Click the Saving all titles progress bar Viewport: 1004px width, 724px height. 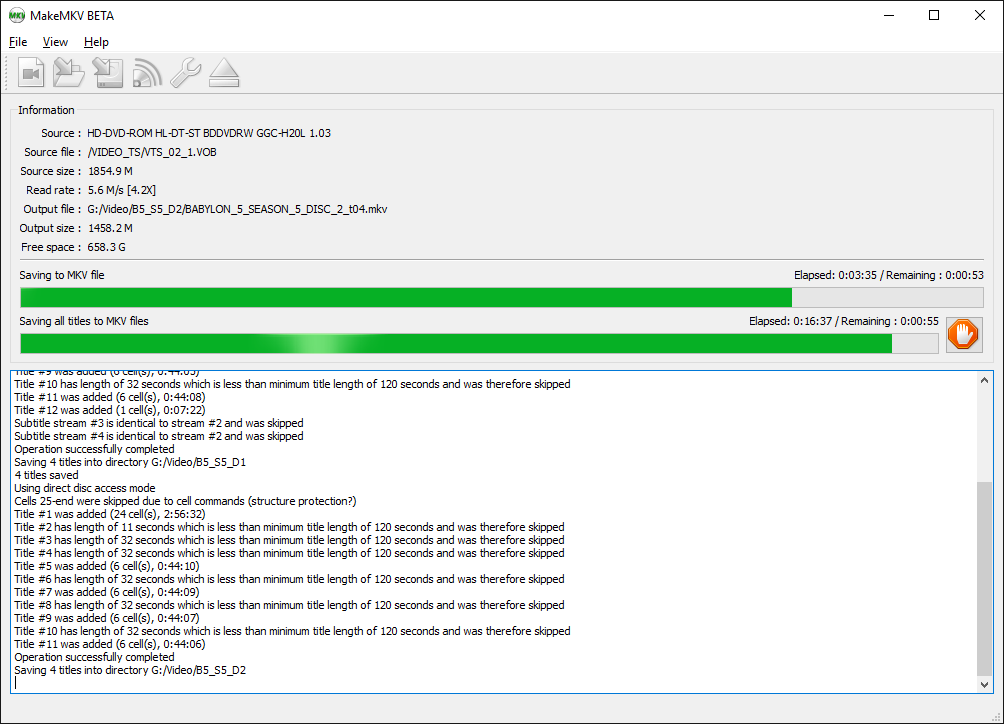(x=479, y=343)
